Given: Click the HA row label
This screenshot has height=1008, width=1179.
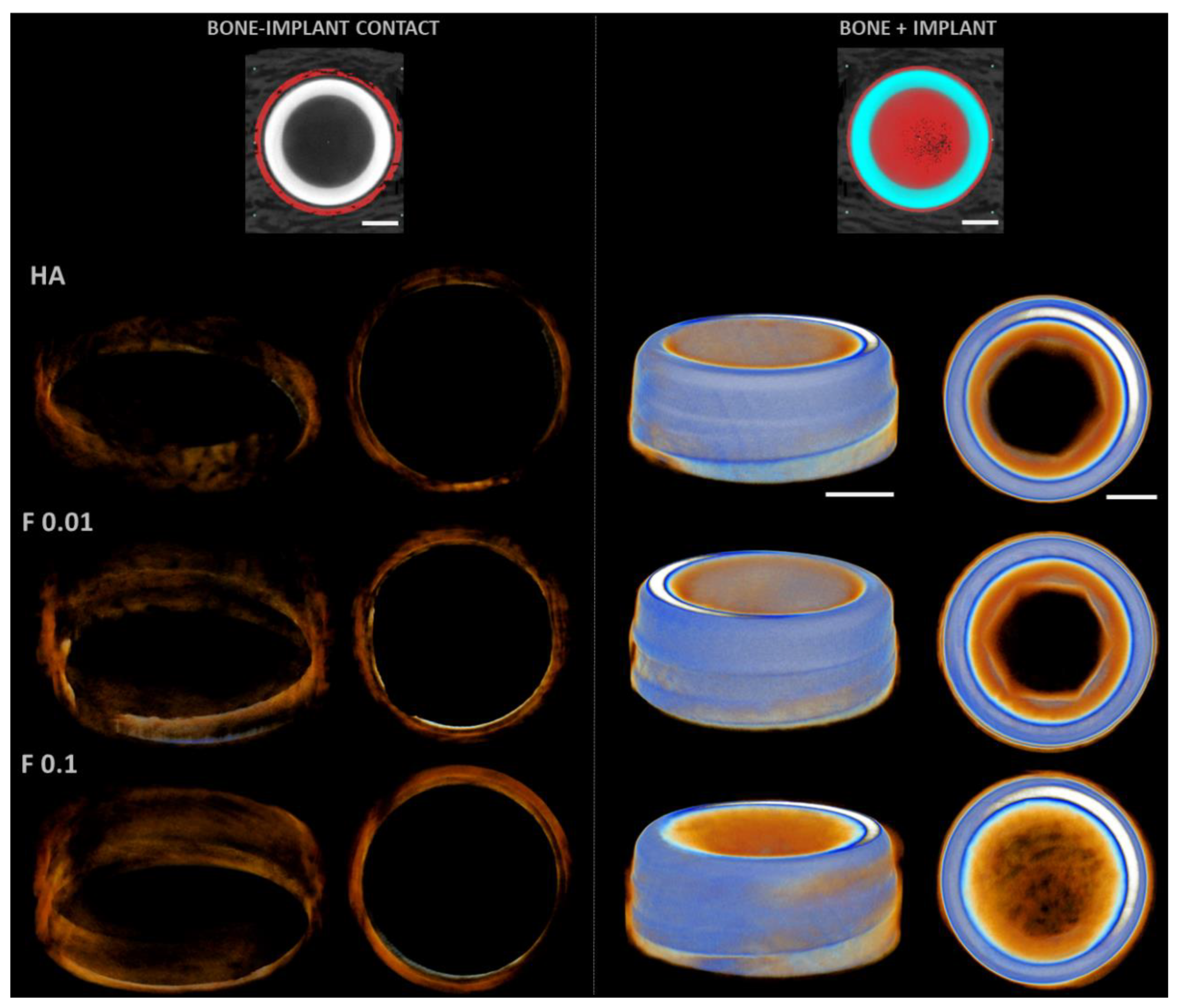Looking at the screenshot, I should click(48, 277).
